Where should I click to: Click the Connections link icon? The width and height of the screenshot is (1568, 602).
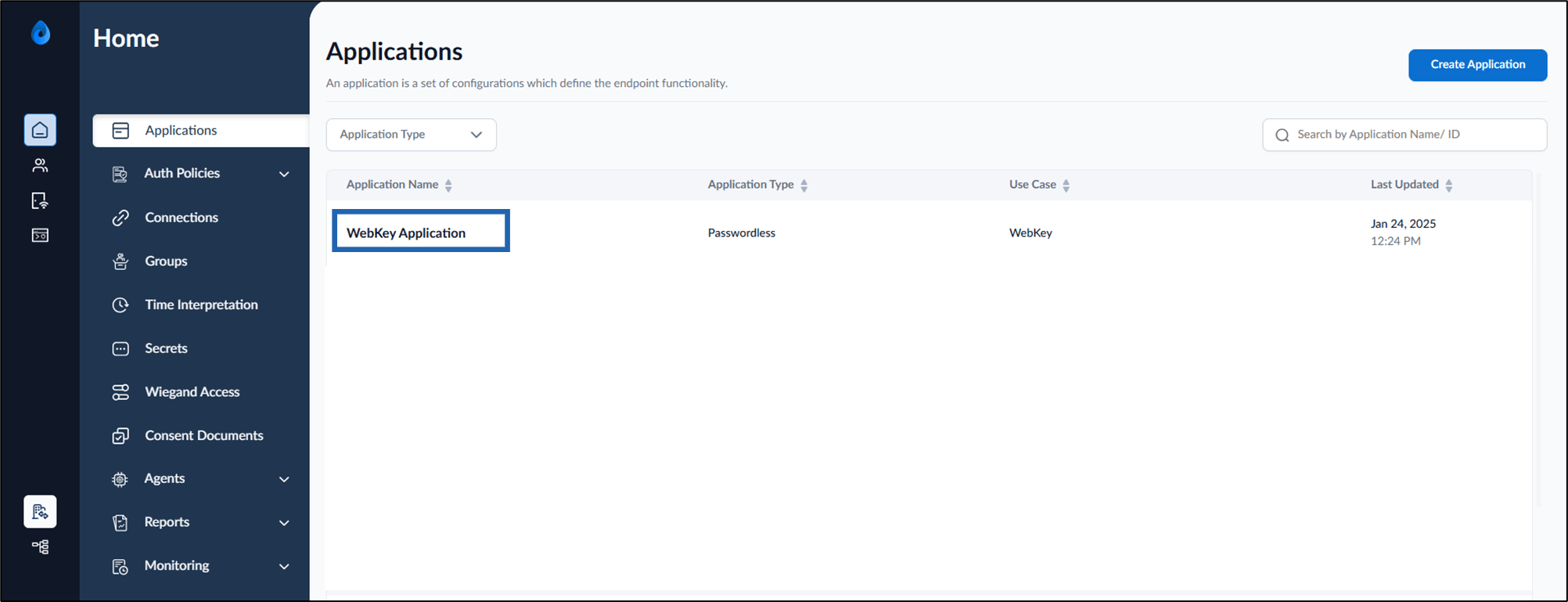point(120,218)
